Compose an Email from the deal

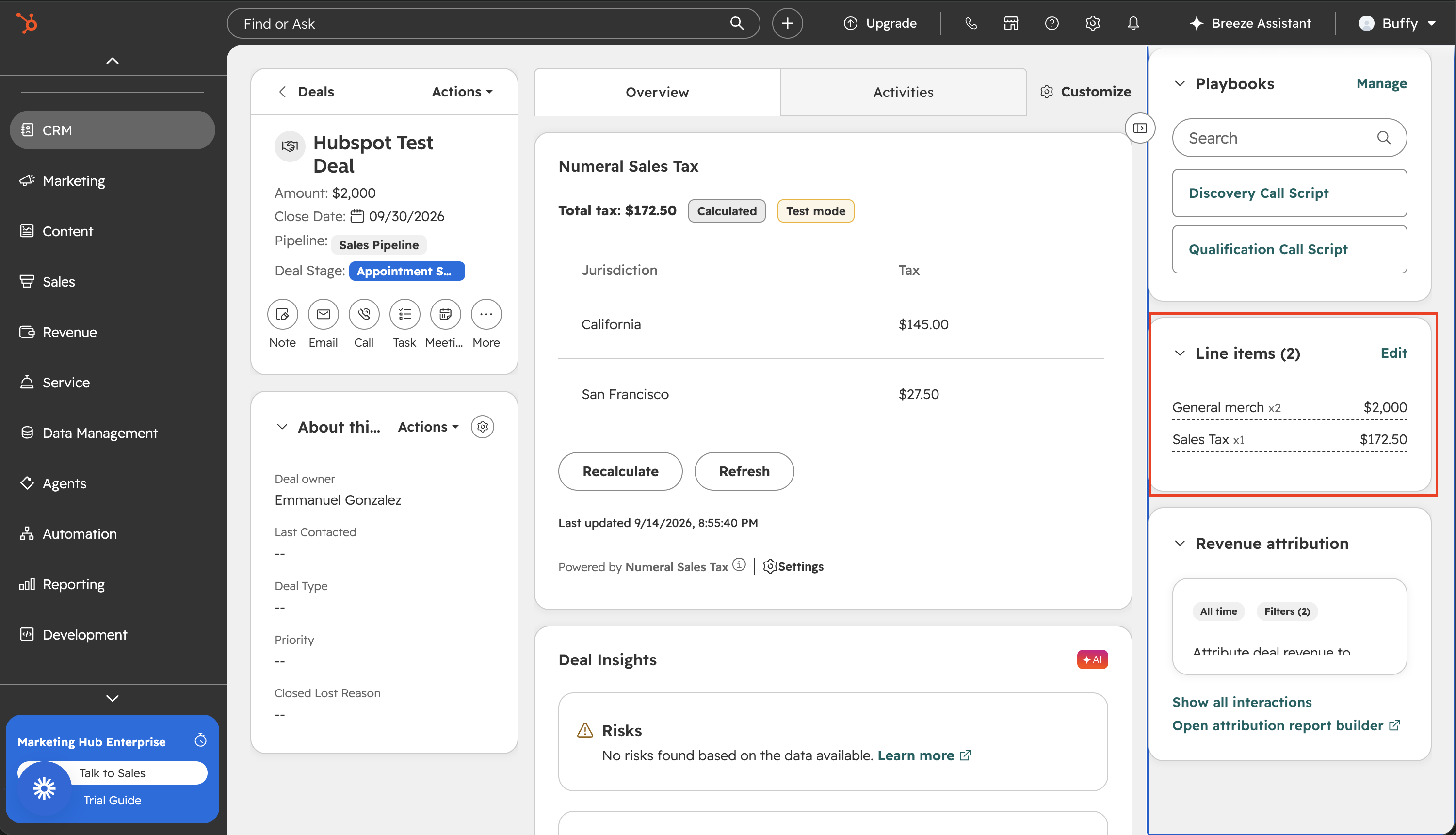pyautogui.click(x=324, y=314)
